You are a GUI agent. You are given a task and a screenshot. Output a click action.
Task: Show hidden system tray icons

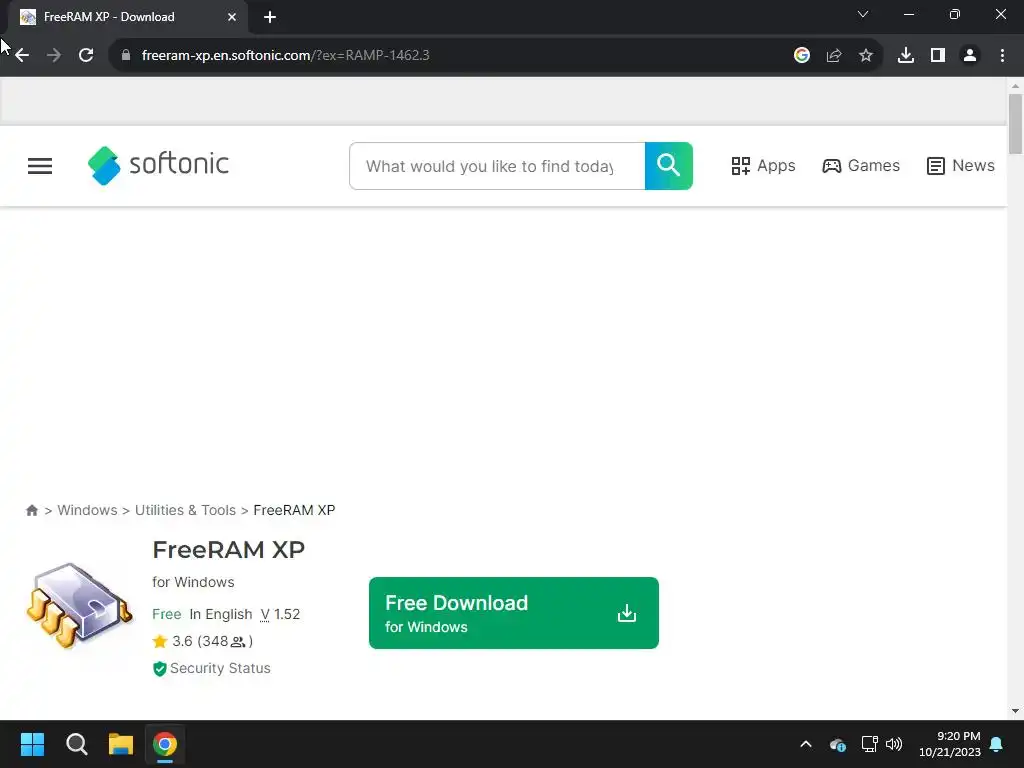[806, 744]
